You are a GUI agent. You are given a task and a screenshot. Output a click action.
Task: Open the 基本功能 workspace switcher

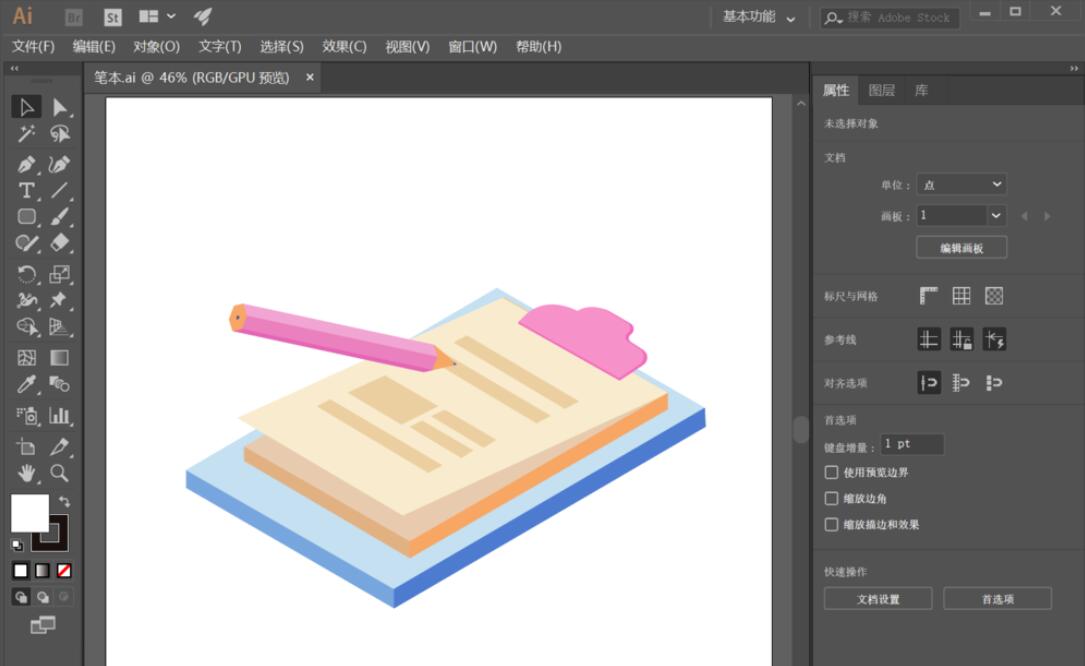click(x=758, y=17)
